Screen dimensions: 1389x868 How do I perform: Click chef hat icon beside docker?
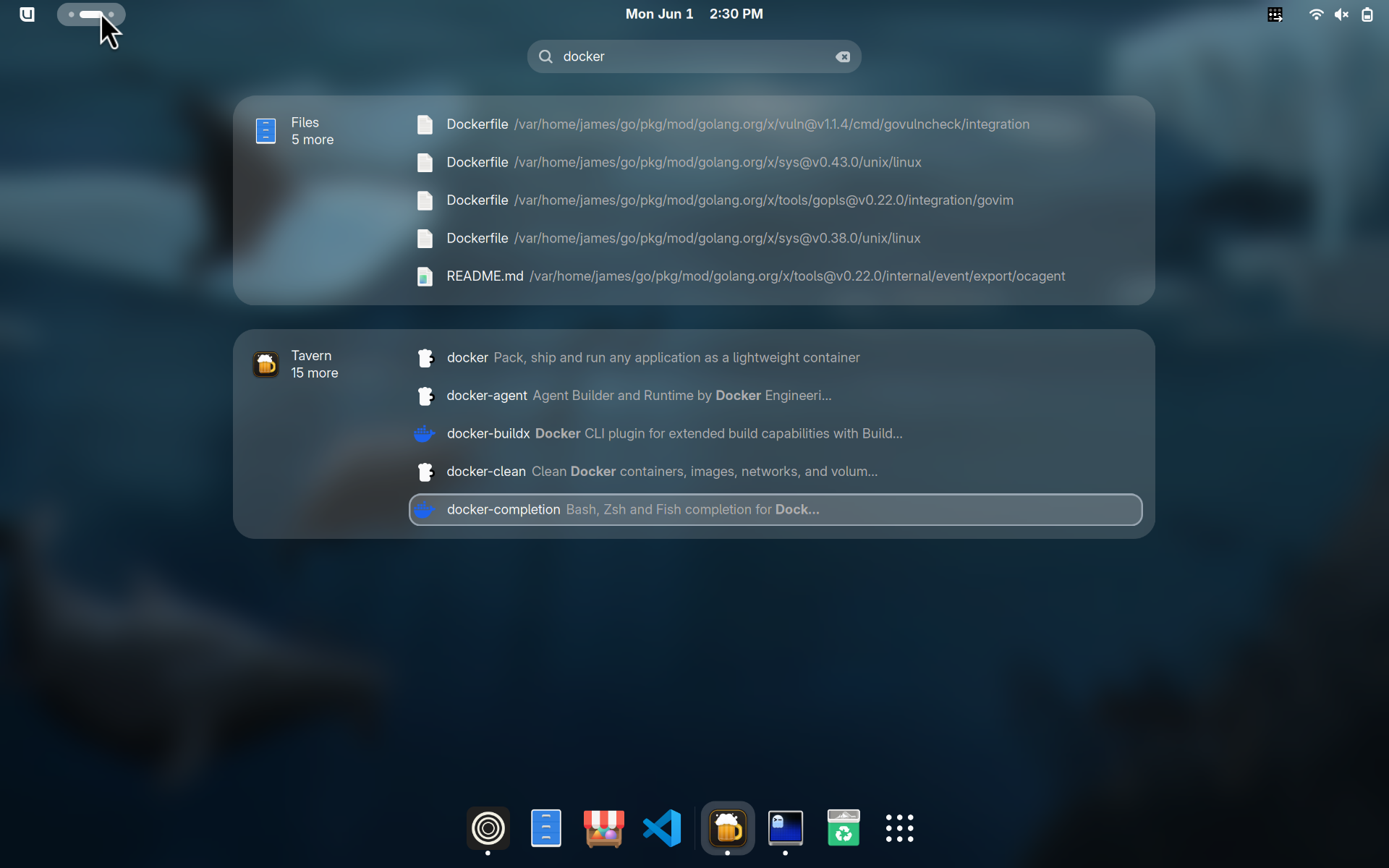pos(425,358)
